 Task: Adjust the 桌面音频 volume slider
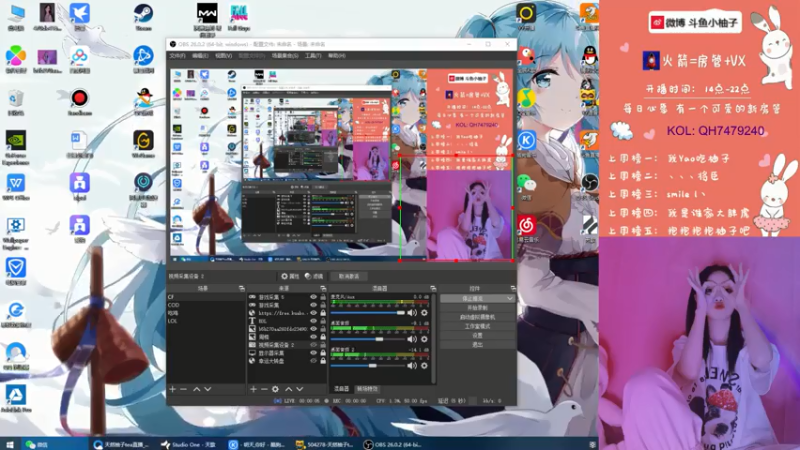point(367,339)
